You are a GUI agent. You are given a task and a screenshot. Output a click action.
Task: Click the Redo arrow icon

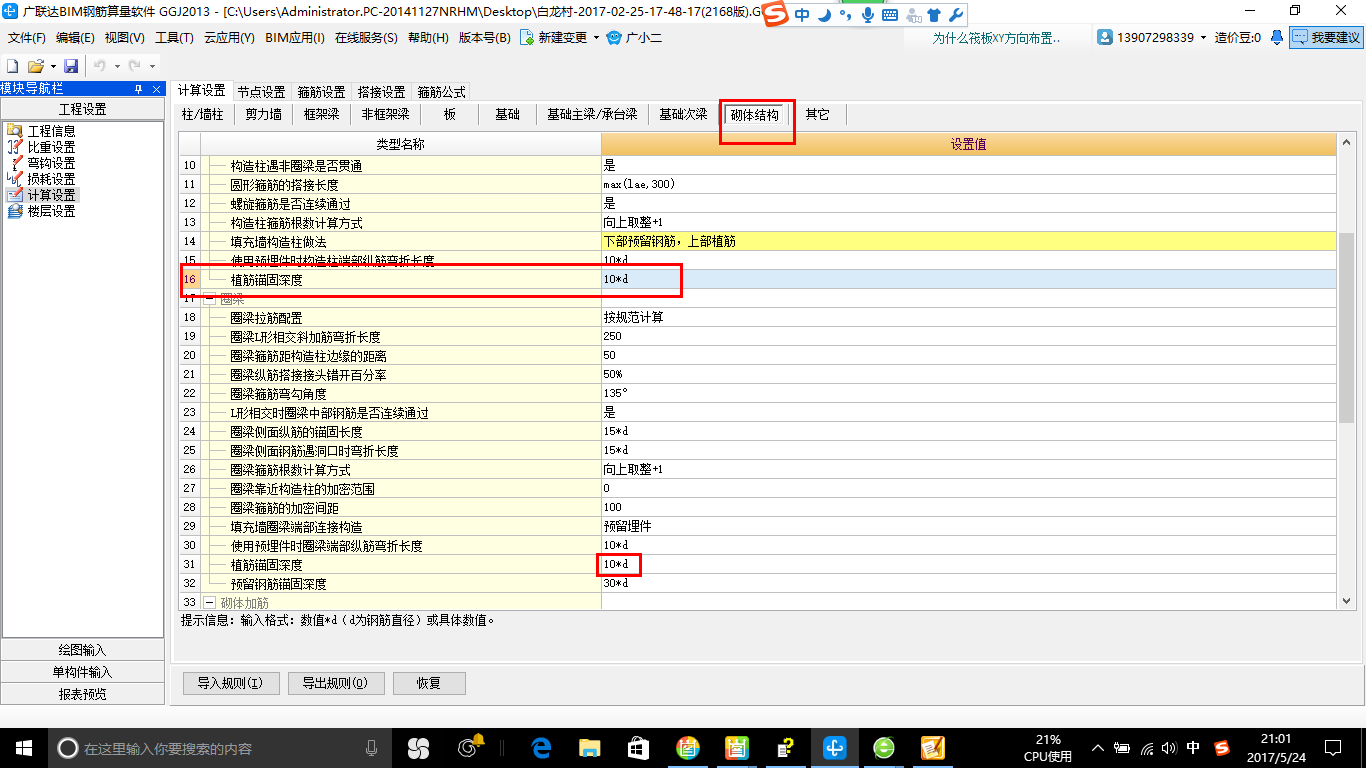tap(134, 66)
